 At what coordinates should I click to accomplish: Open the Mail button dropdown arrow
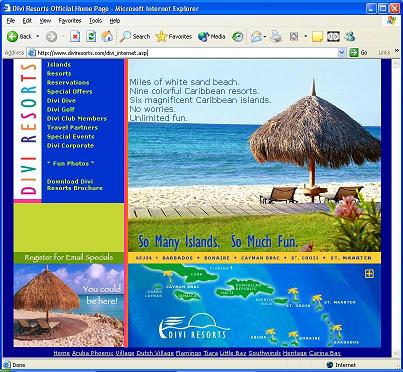265,36
